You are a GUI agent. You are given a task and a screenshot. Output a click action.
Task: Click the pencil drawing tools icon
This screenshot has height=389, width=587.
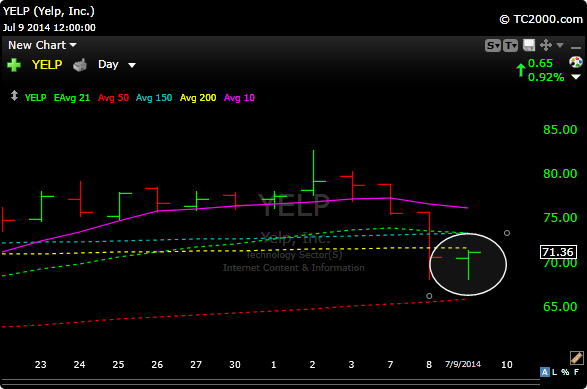[577, 358]
